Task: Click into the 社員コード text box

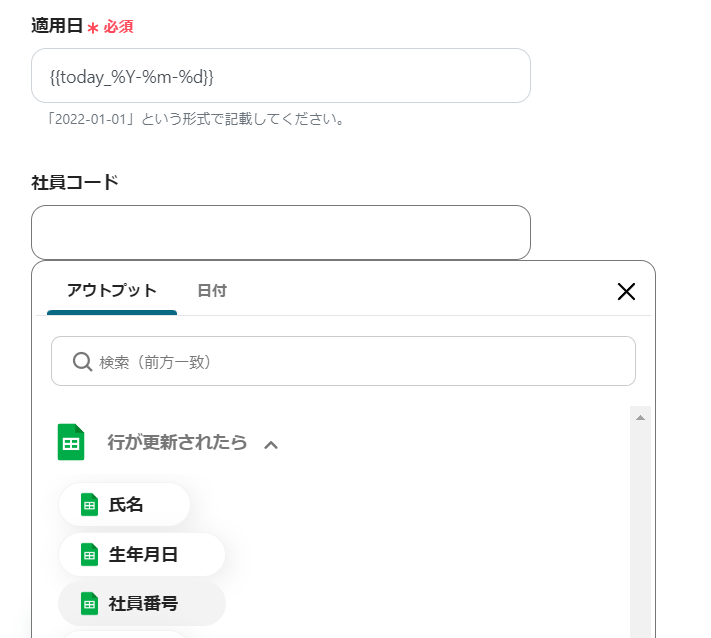Action: click(x=280, y=233)
